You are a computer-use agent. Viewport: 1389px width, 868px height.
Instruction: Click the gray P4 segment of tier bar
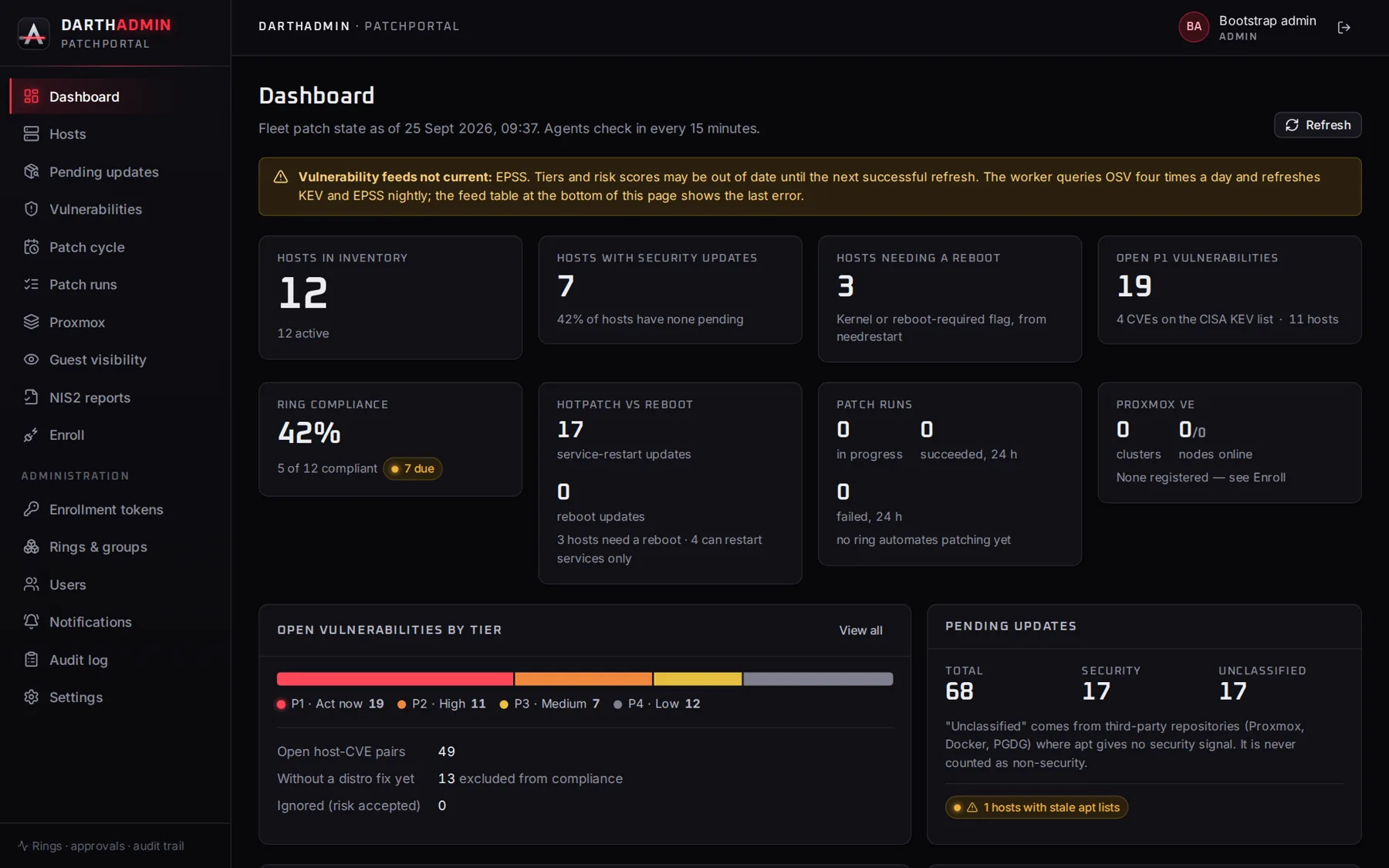[x=818, y=679]
